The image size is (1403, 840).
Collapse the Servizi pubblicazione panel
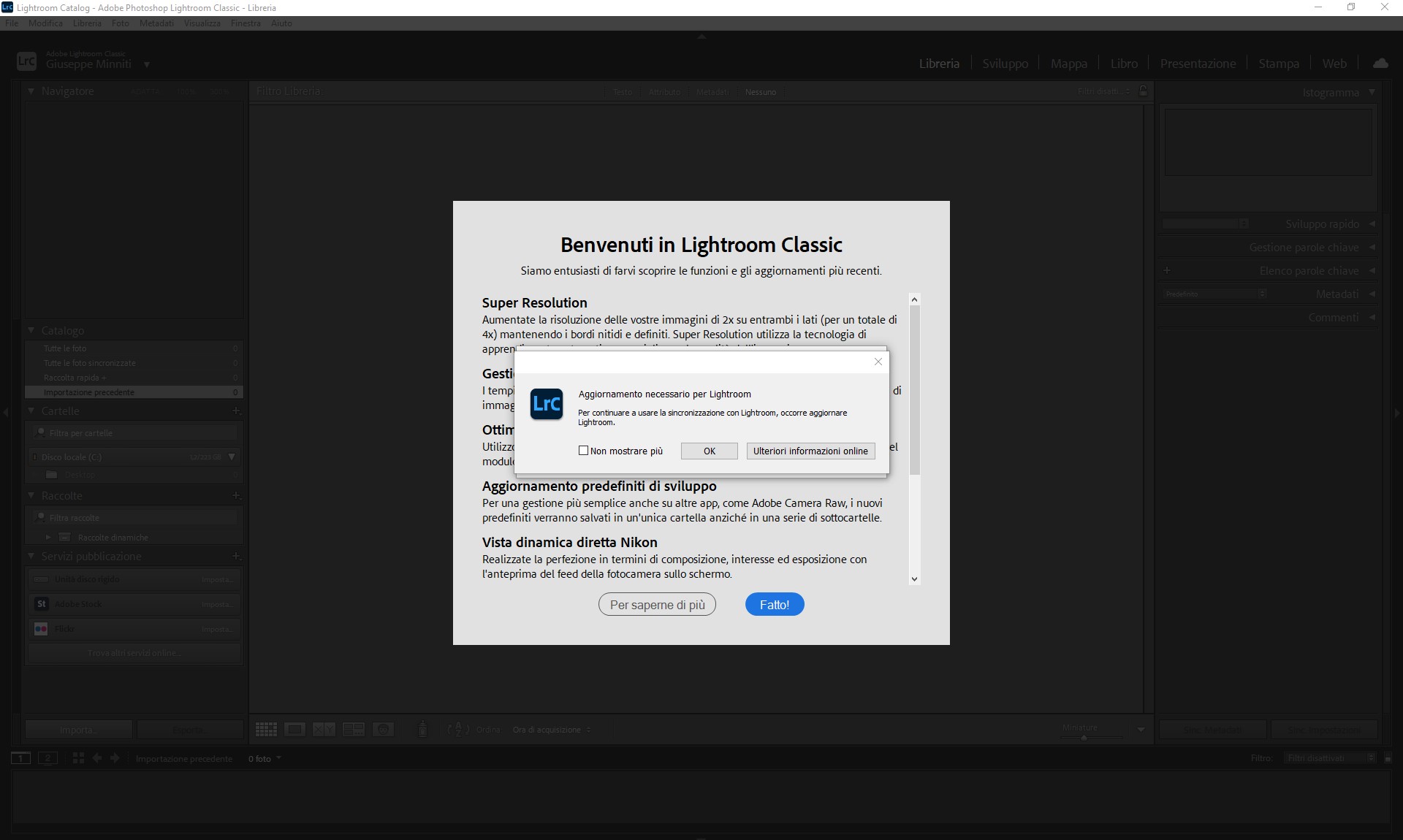(31, 556)
